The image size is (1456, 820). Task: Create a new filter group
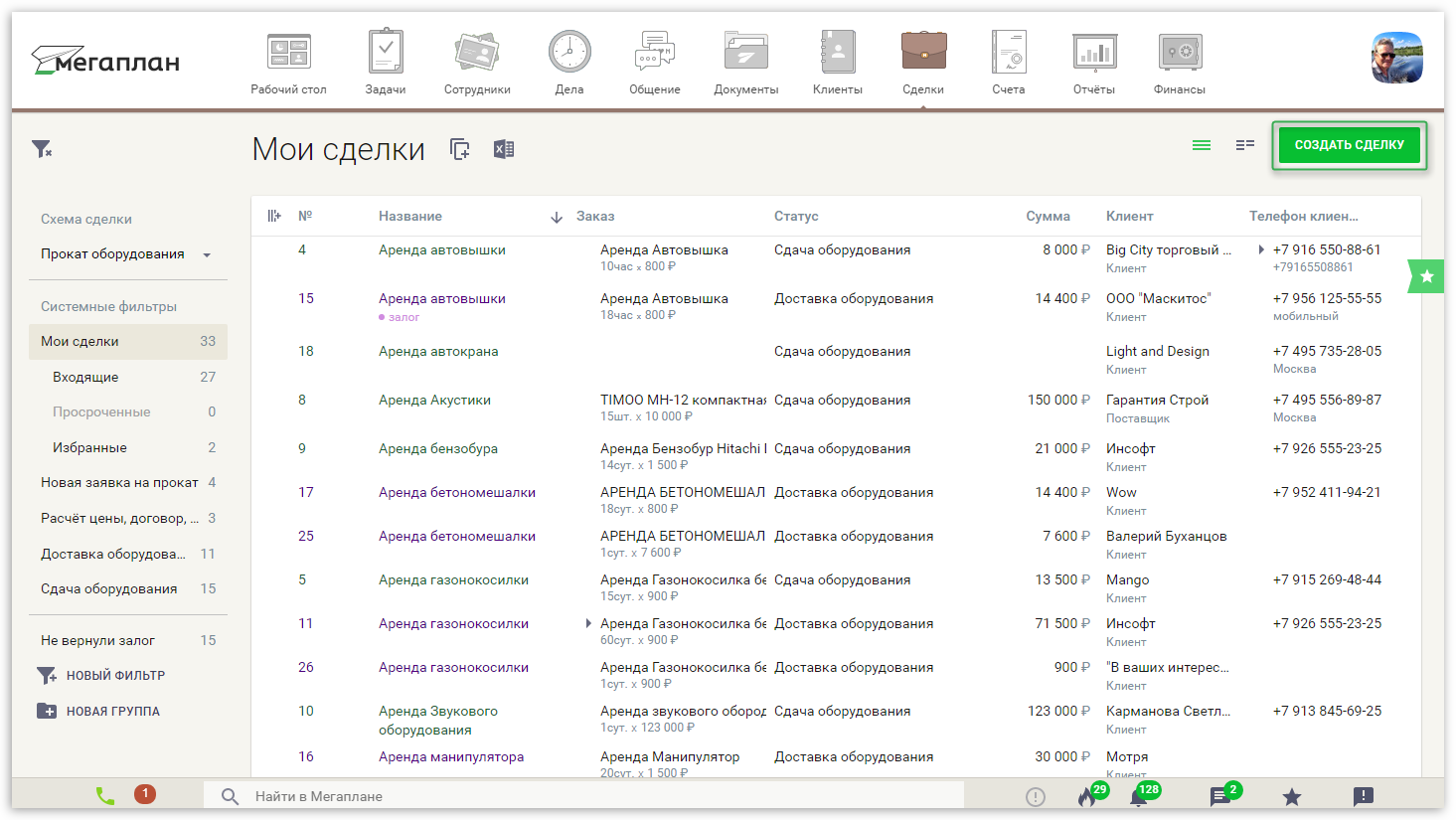pos(98,712)
